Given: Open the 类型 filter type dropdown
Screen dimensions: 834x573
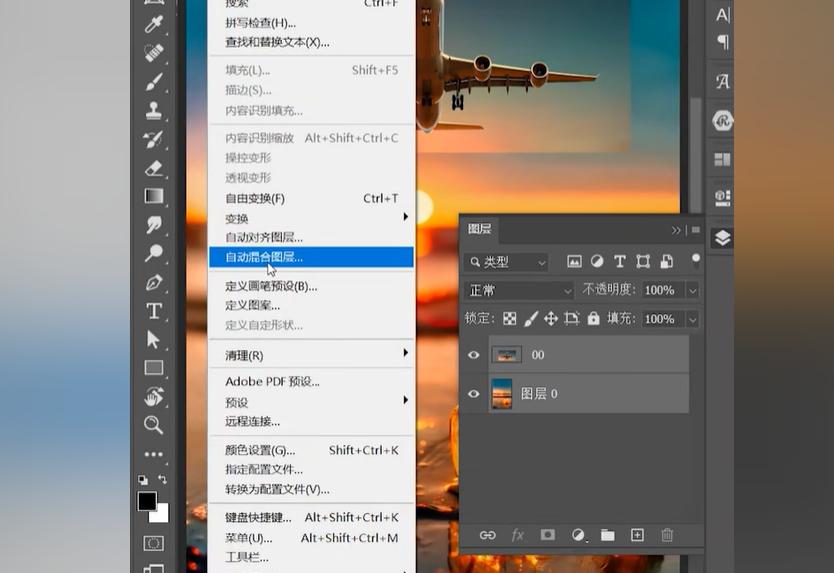Looking at the screenshot, I should [x=506, y=262].
